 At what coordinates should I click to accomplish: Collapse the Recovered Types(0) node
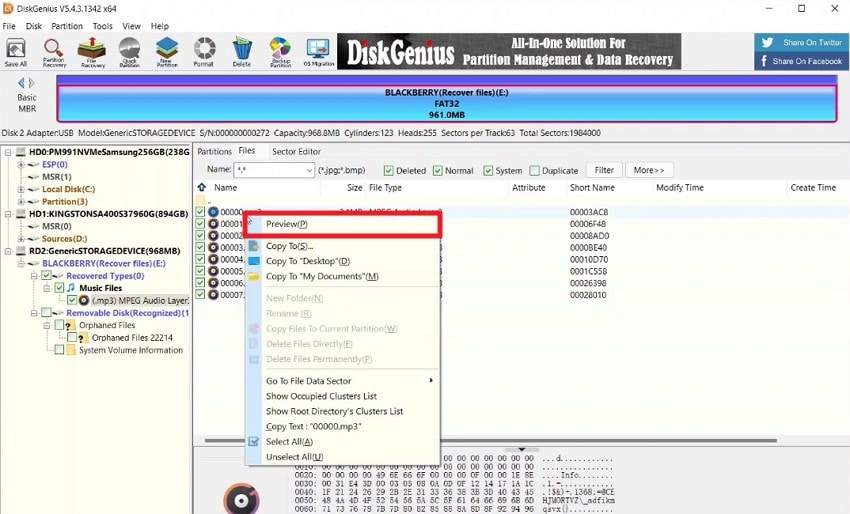click(x=34, y=276)
